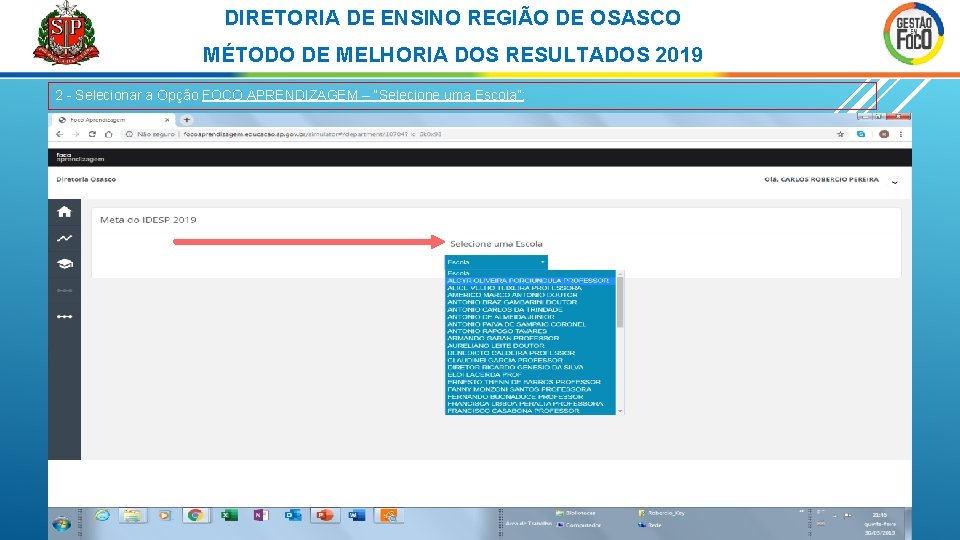Select the dimmed connected-dots sidebar icon

(x=64, y=290)
